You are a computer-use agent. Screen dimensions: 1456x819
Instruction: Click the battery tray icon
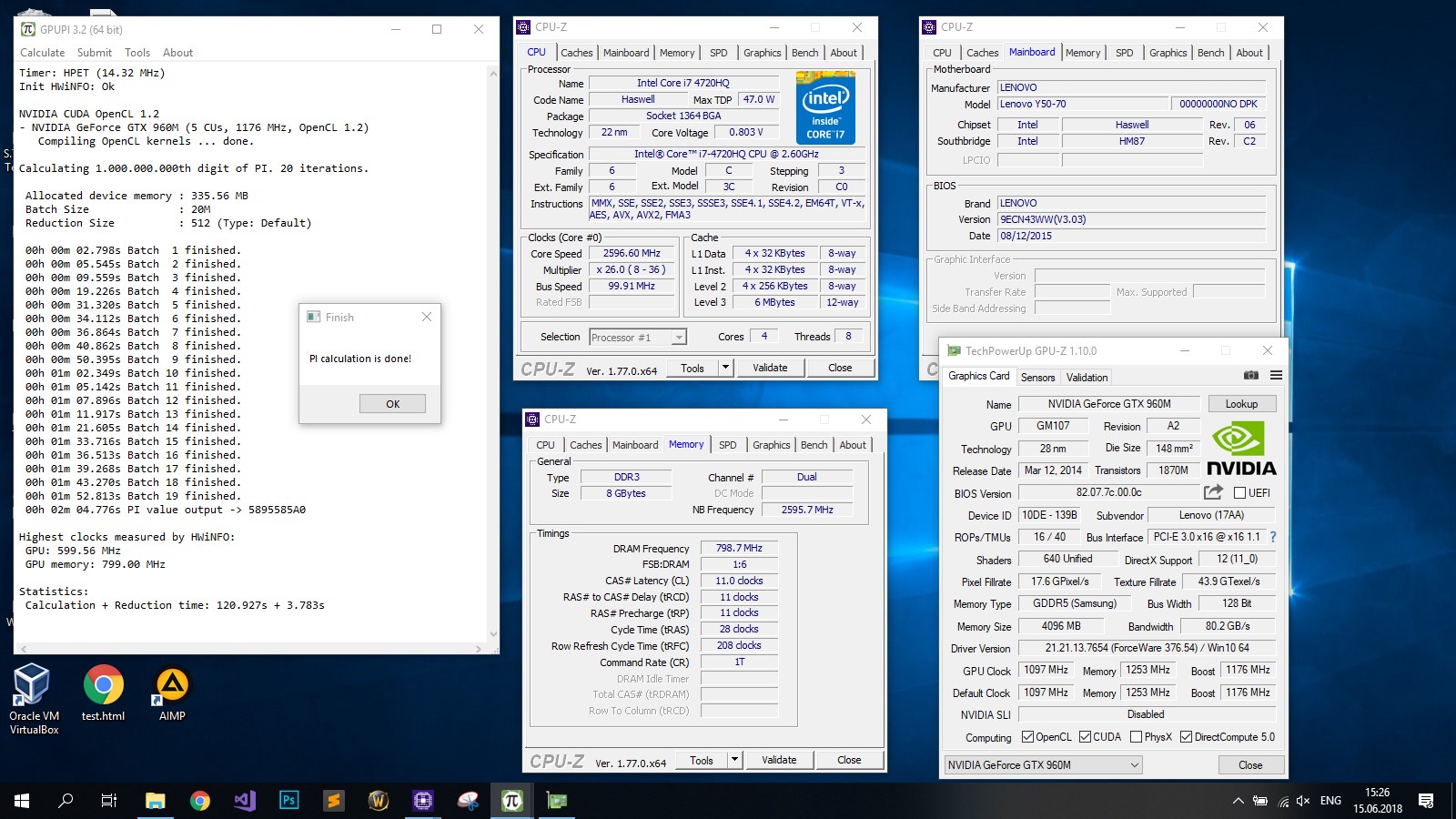point(1260,801)
